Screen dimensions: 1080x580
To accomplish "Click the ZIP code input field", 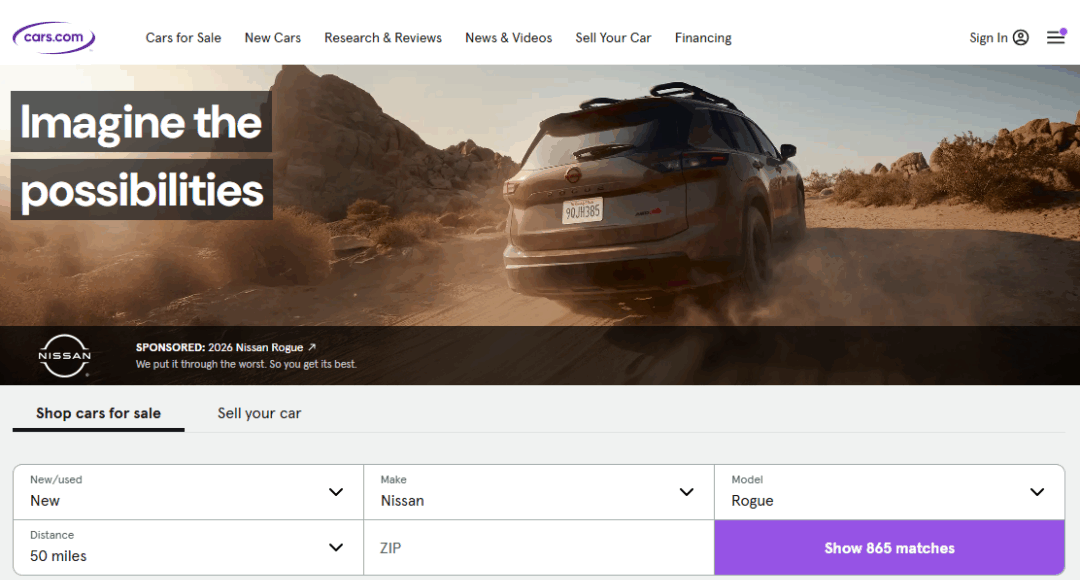I will point(538,548).
